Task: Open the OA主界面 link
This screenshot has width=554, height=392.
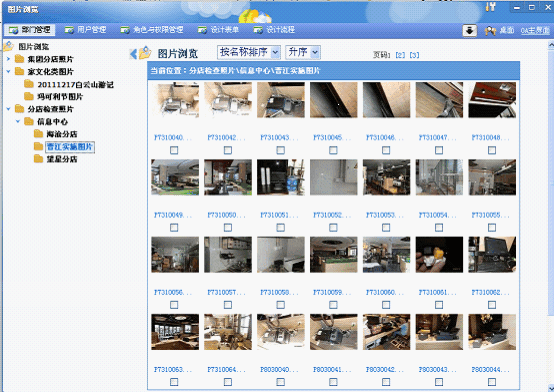Action: point(535,31)
